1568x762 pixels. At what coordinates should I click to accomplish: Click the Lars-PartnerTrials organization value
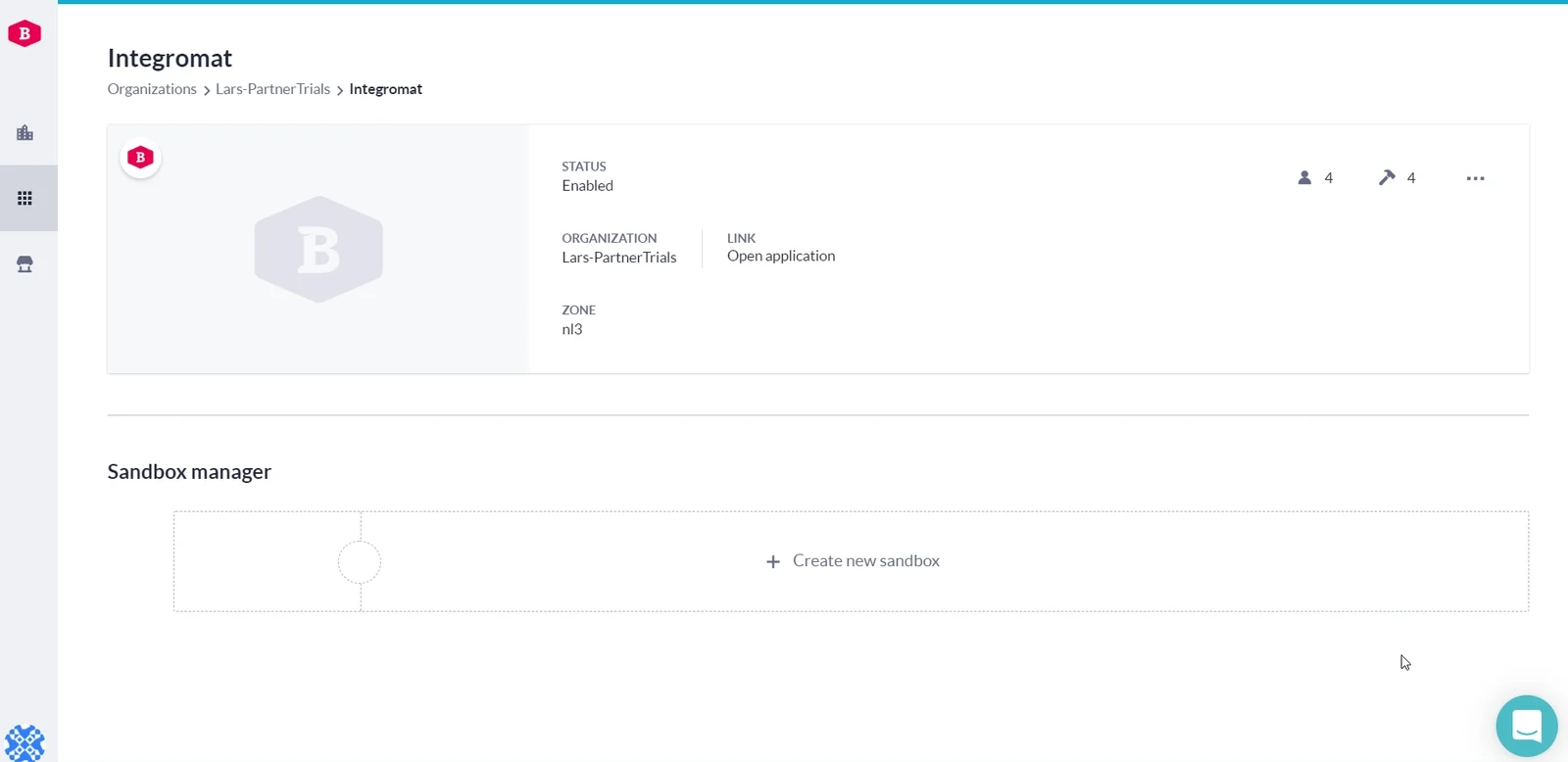619,258
